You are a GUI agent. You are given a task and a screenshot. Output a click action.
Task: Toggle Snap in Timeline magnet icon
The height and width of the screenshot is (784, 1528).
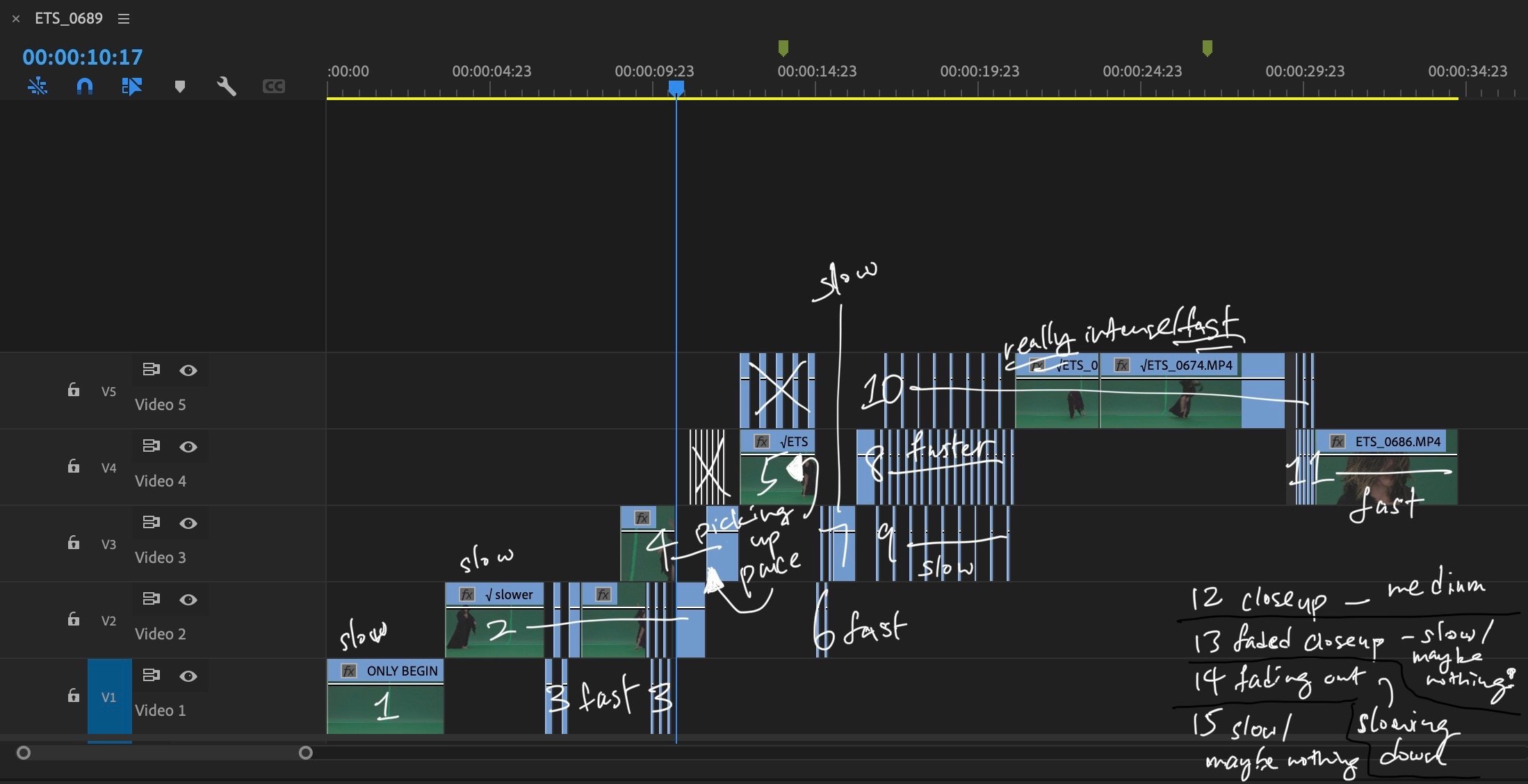(x=84, y=86)
